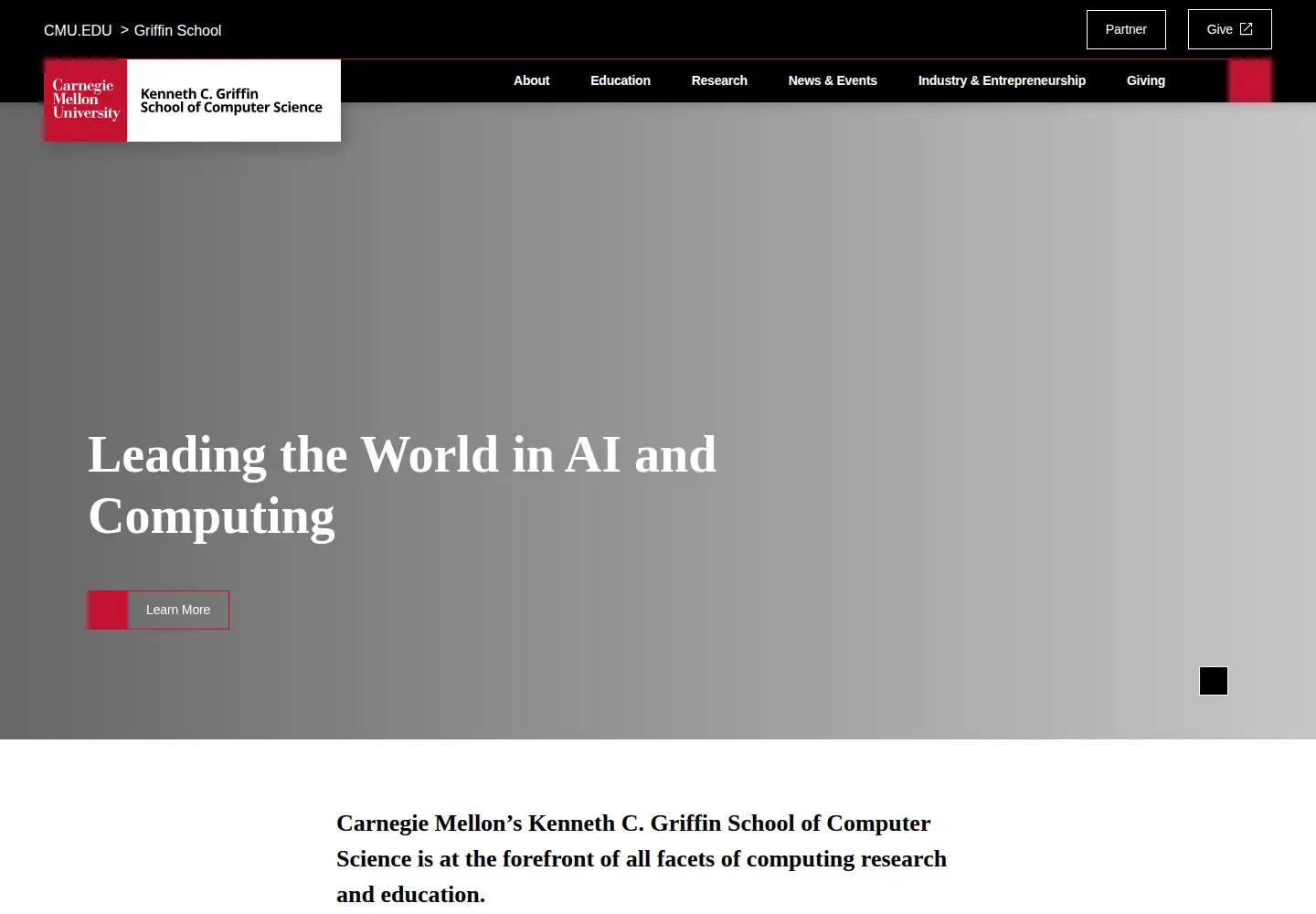Click the paragraph starting "Carnegie Mellon's Kenneth C. Griffin"
The height and width of the screenshot is (914, 1316).
tap(642, 858)
